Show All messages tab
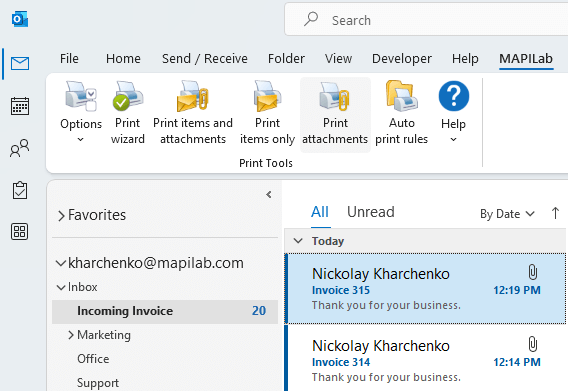The height and width of the screenshot is (392, 568). tap(320, 212)
